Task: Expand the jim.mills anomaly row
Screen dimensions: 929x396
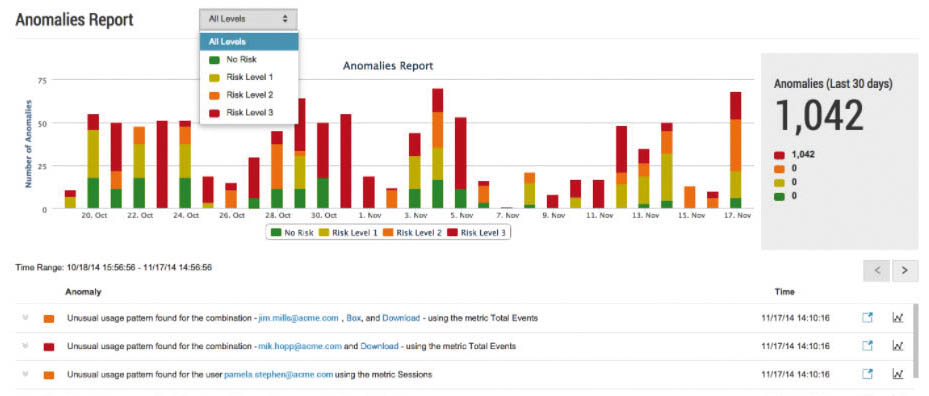Action: (x=25, y=317)
